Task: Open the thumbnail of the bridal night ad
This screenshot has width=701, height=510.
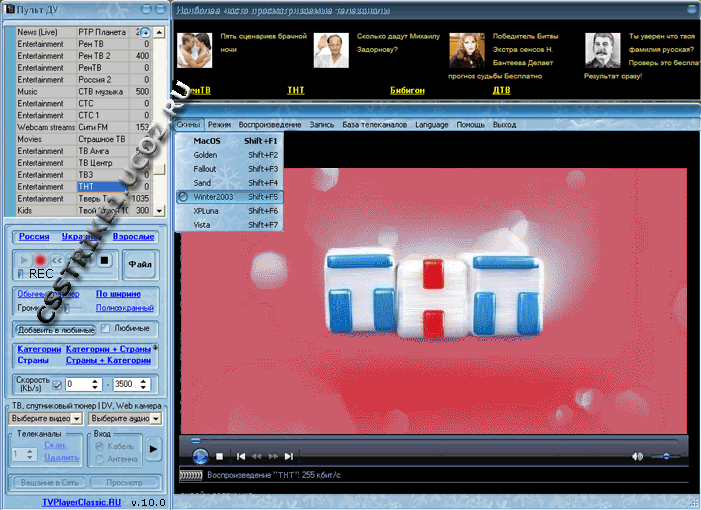Action: 194,51
